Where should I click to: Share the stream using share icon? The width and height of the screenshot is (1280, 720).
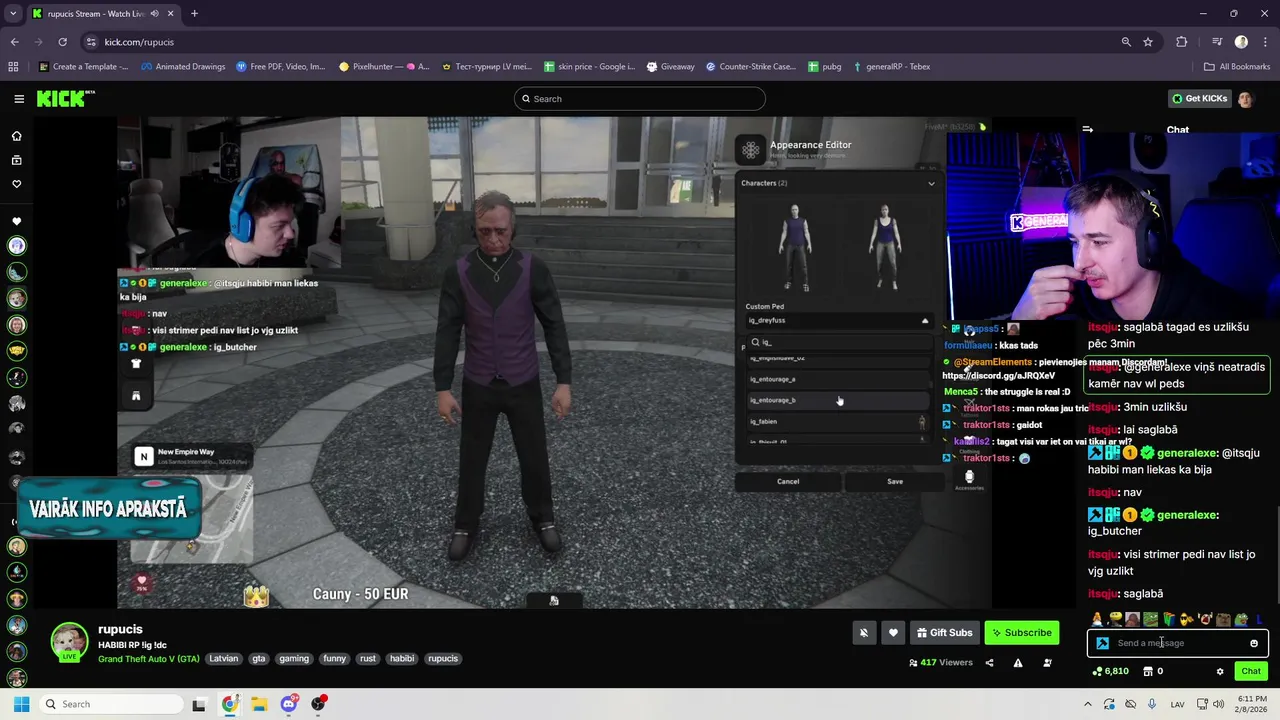coord(989,662)
